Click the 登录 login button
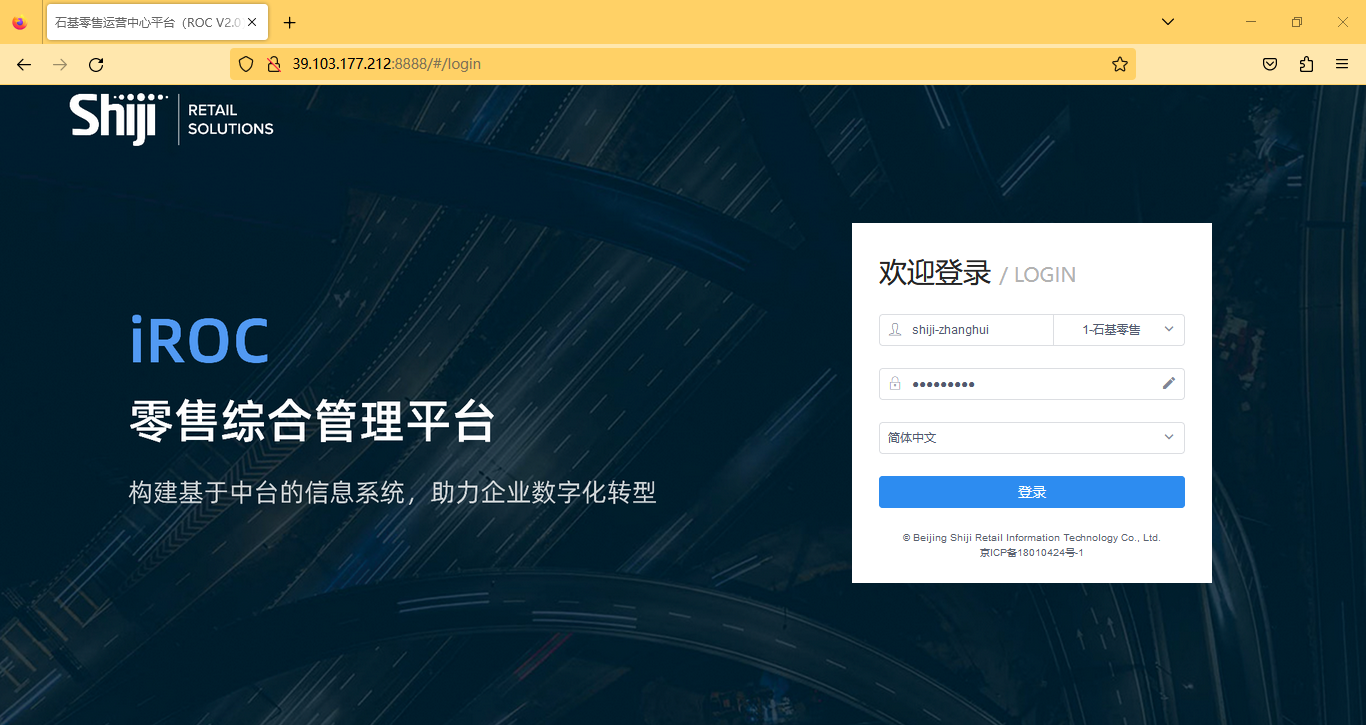 pos(1032,492)
